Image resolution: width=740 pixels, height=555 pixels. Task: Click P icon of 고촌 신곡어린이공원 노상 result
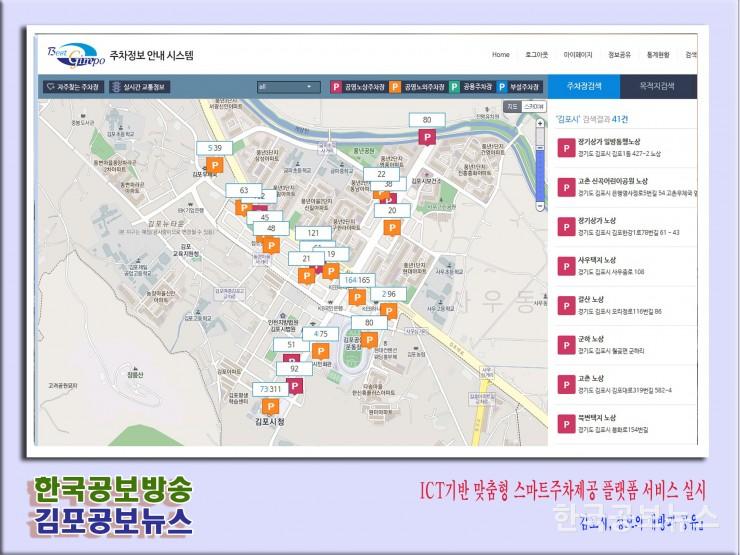566,187
